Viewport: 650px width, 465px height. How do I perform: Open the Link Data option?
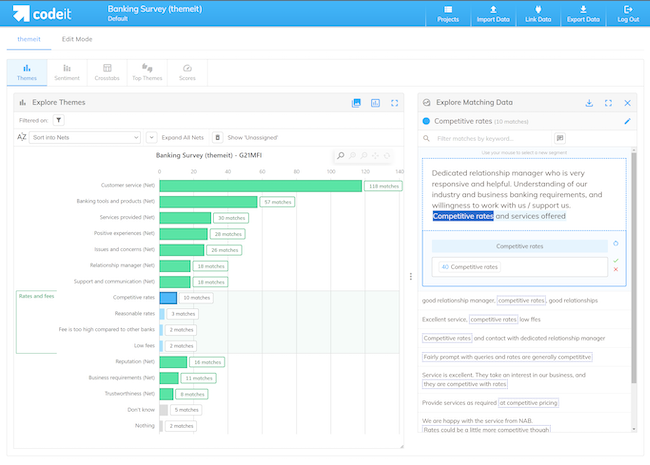tap(540, 14)
